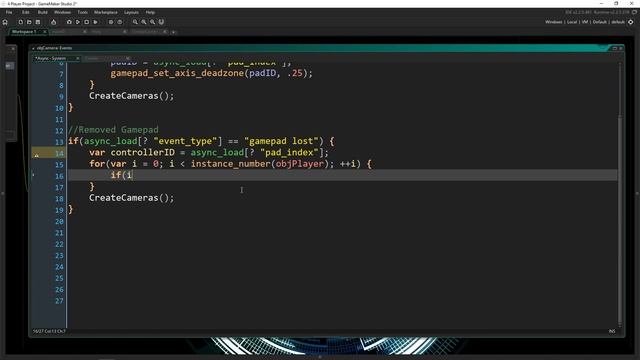Click the warning icon on line 14
This screenshot has width=640, height=360.
(36, 155)
